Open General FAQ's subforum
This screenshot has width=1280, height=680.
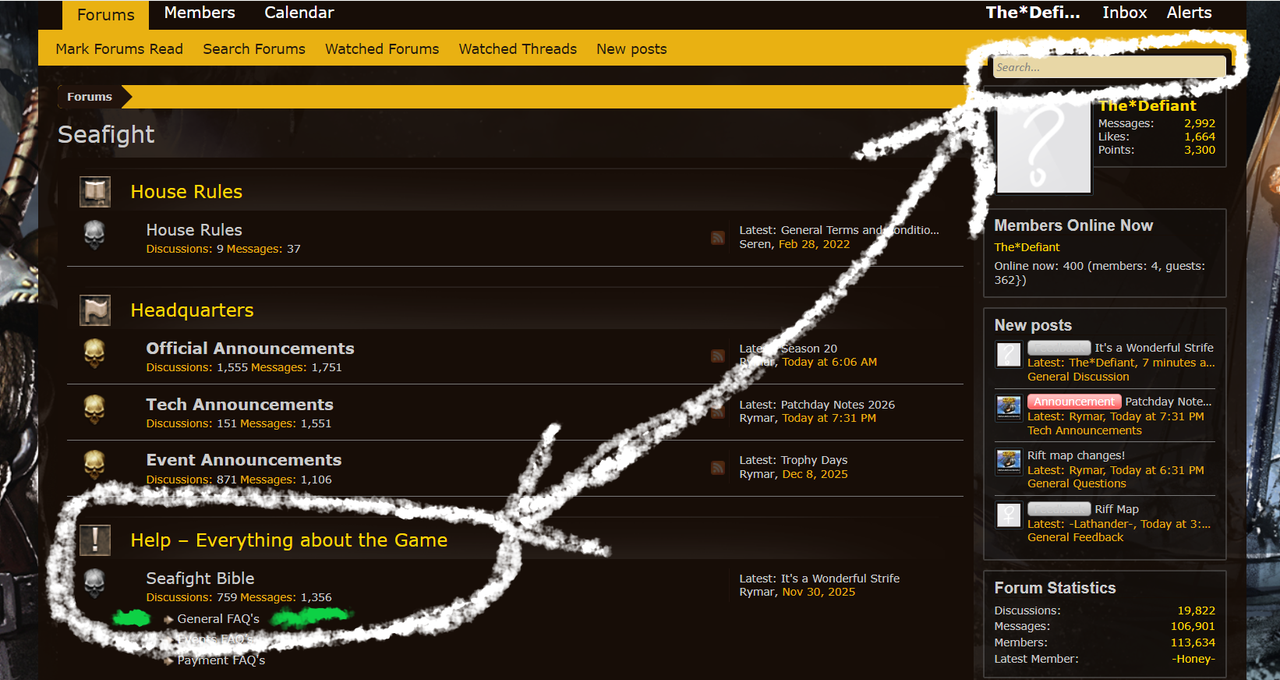pos(218,619)
